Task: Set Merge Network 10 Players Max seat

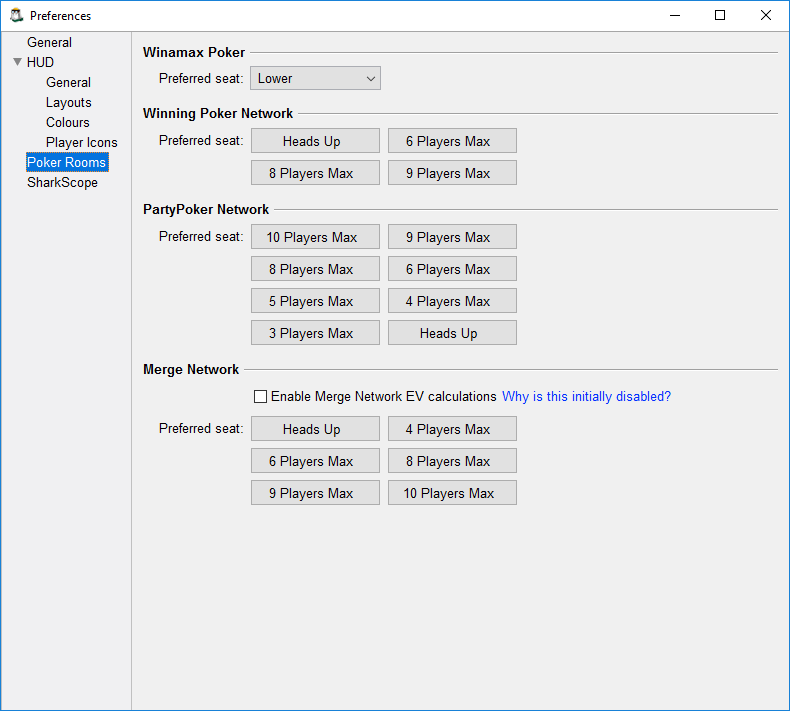Action: [x=452, y=493]
